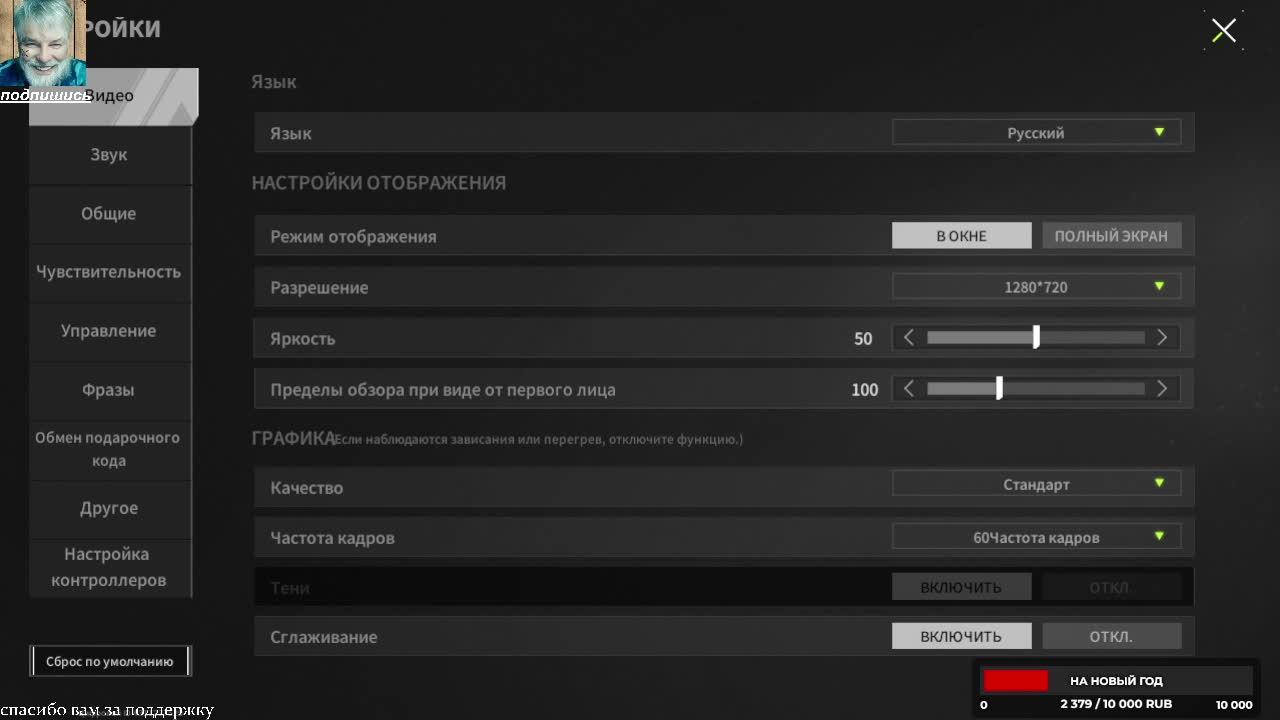Open the Язык language dropdown
1280x720 pixels.
(x=1036, y=133)
